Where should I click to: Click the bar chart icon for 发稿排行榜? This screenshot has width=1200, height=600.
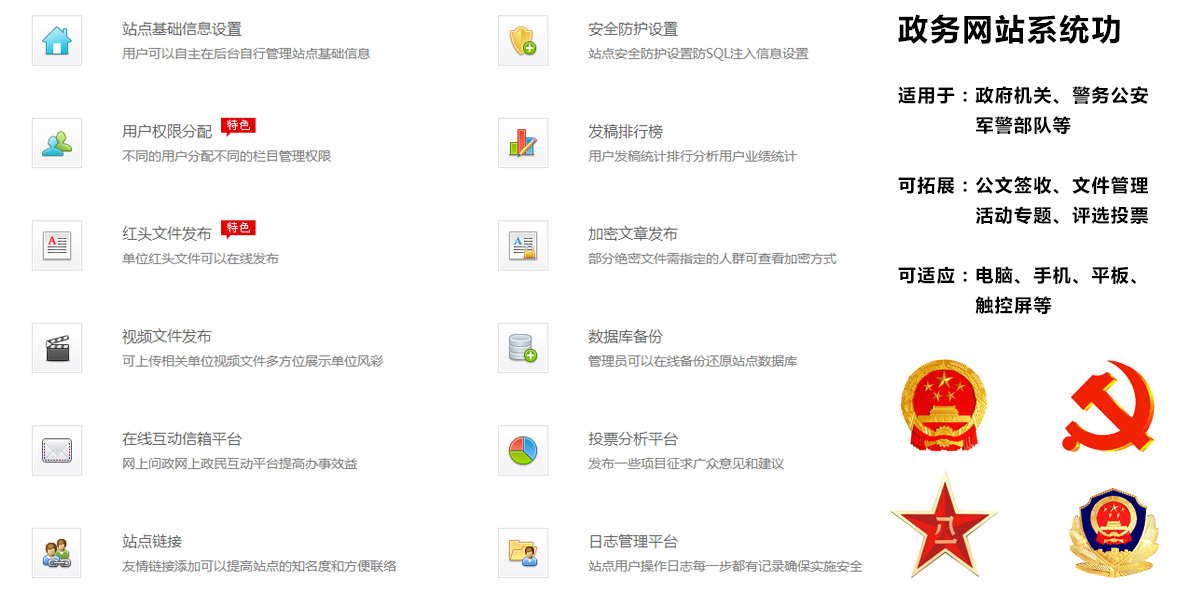coord(523,143)
